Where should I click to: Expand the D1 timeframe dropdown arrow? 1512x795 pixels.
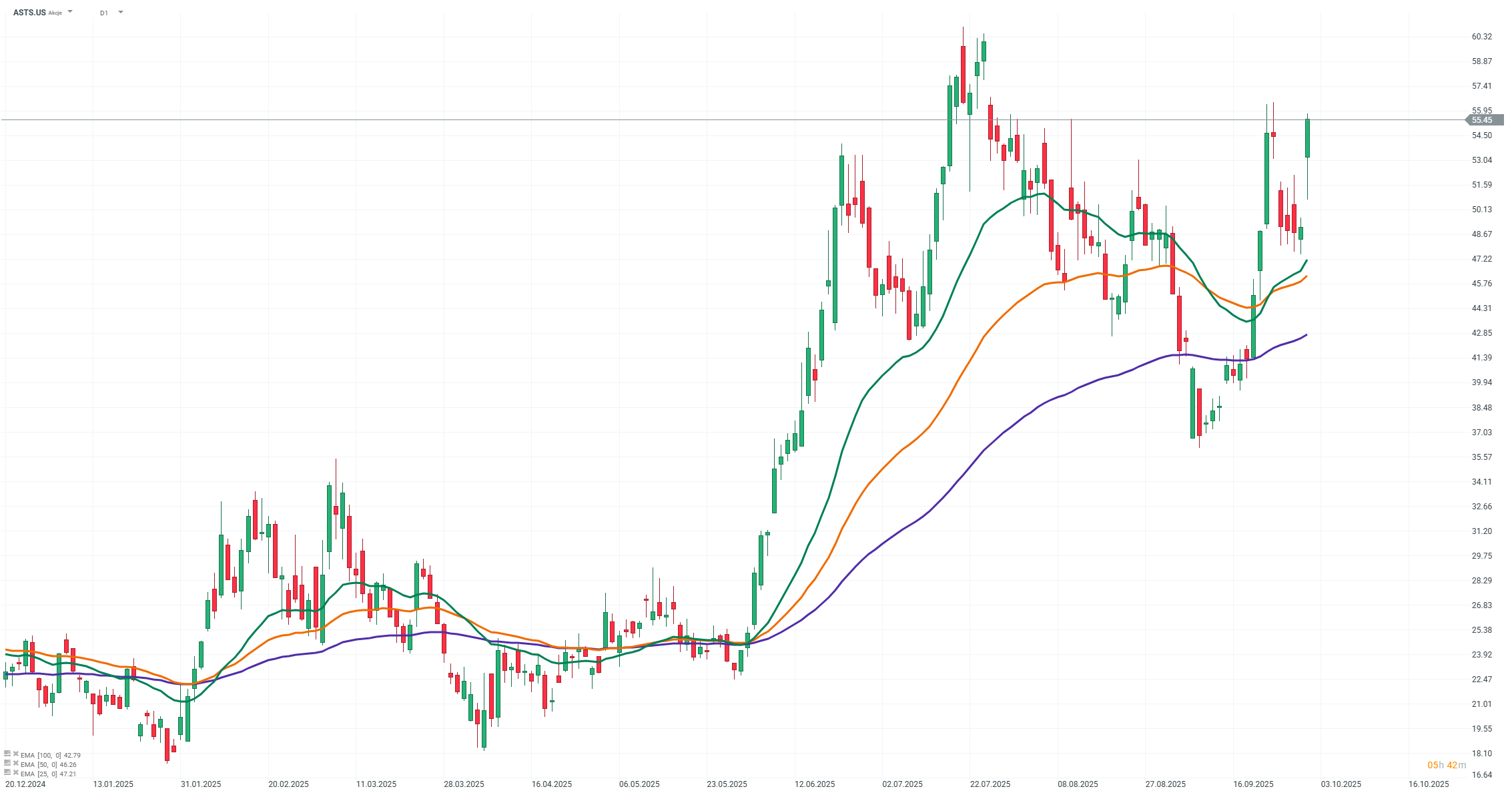coord(121,12)
